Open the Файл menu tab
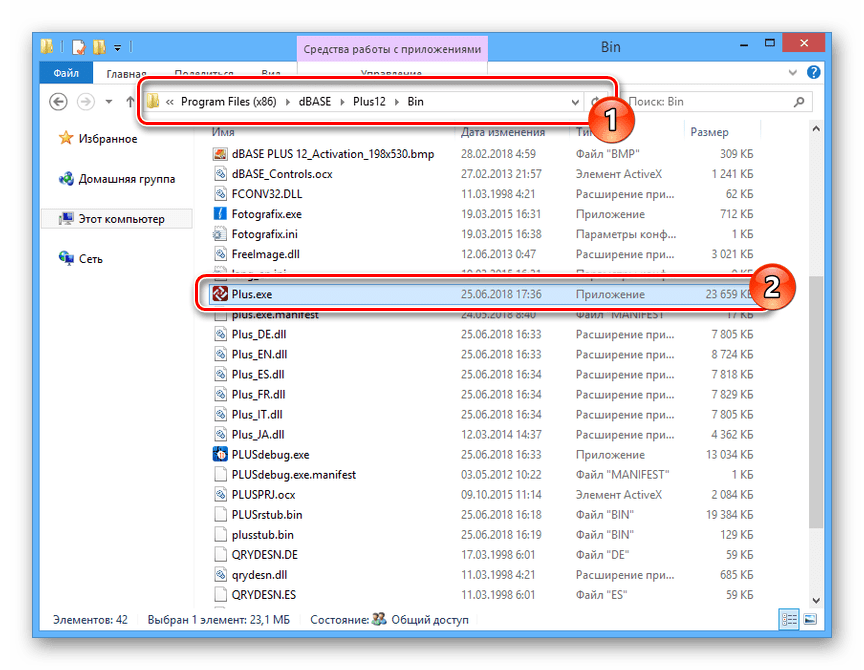 coord(66,73)
